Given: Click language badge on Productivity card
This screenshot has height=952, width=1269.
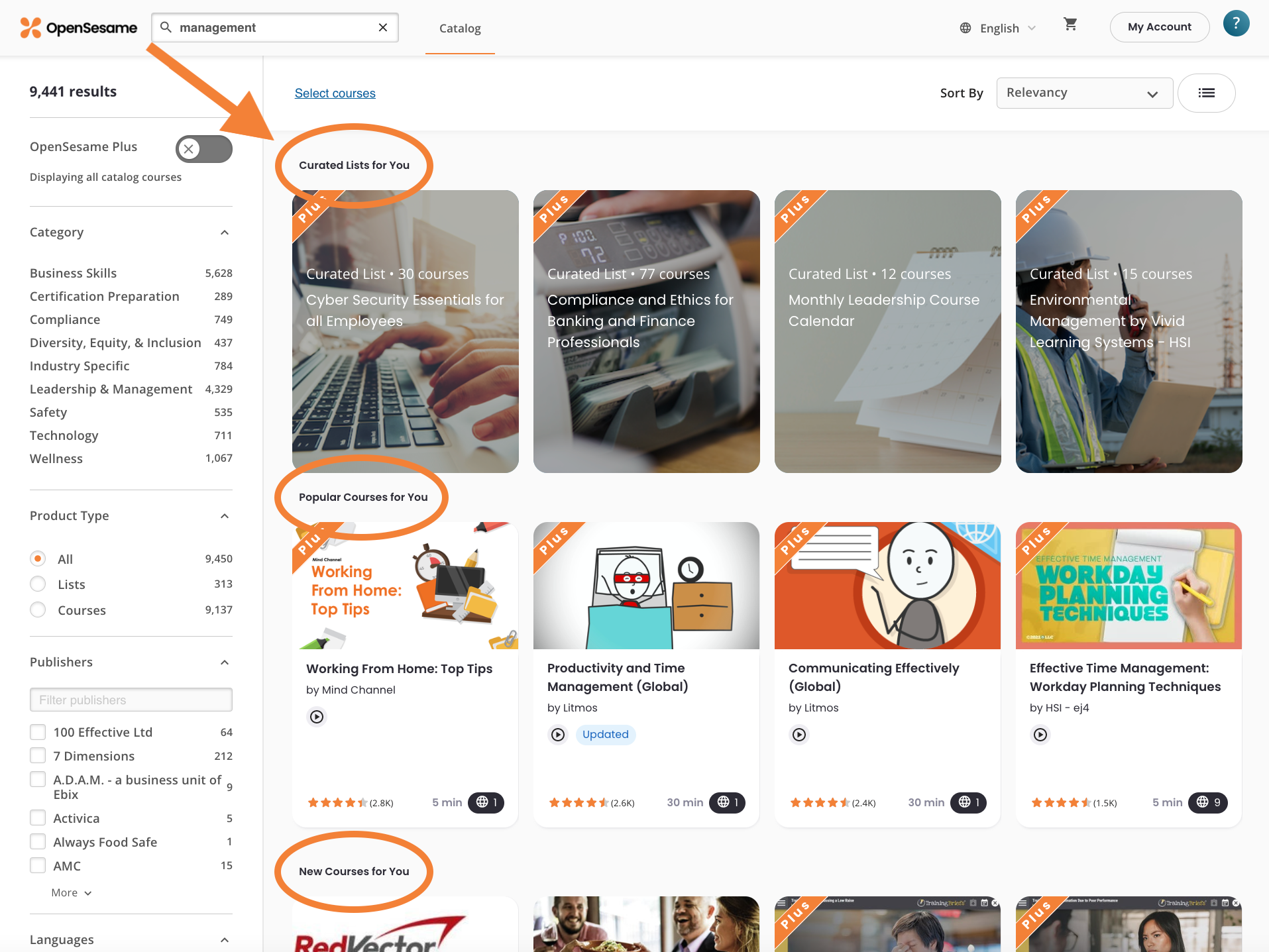Looking at the screenshot, I should coord(728,802).
